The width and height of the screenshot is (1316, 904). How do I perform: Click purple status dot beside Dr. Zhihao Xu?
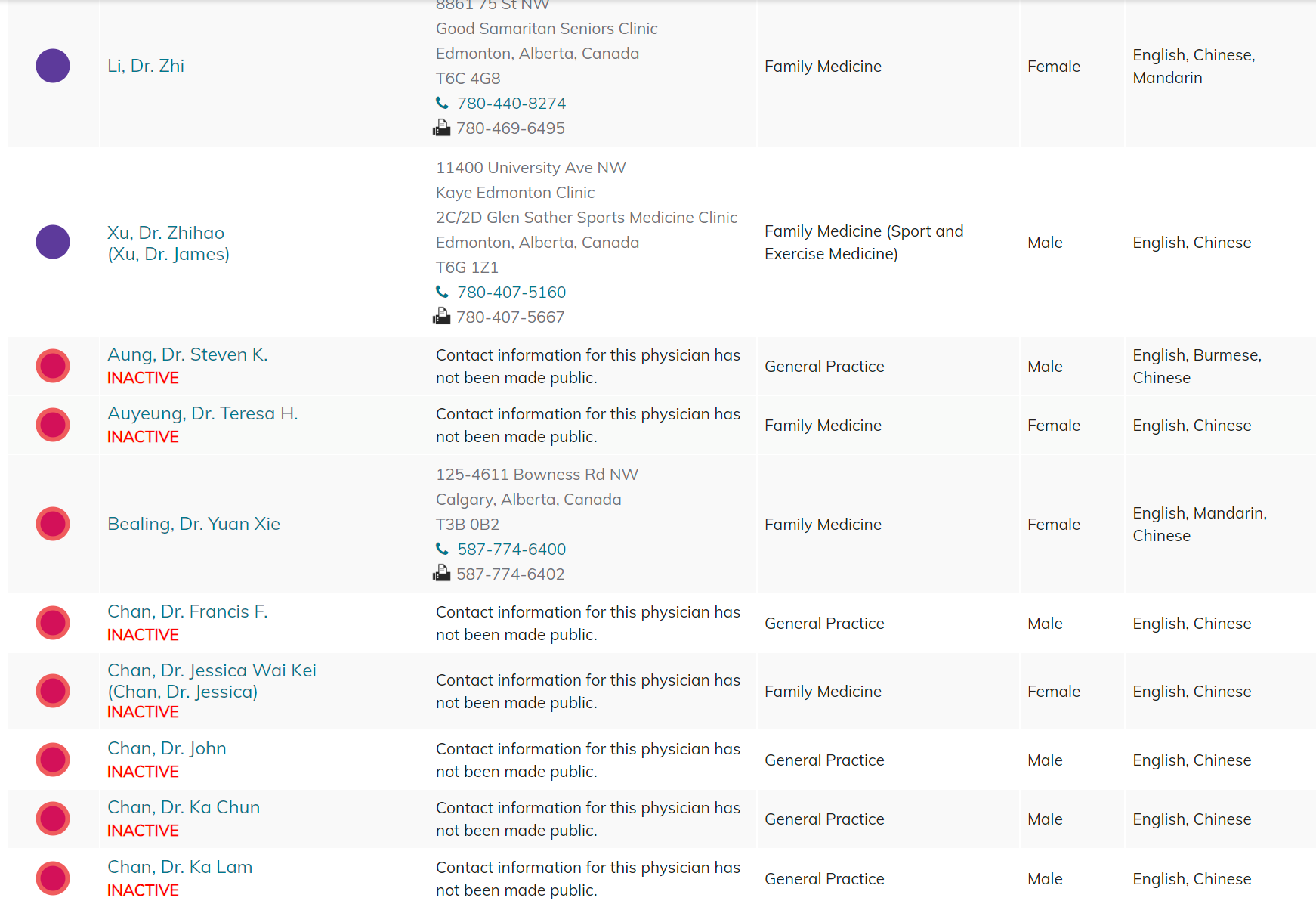(53, 242)
